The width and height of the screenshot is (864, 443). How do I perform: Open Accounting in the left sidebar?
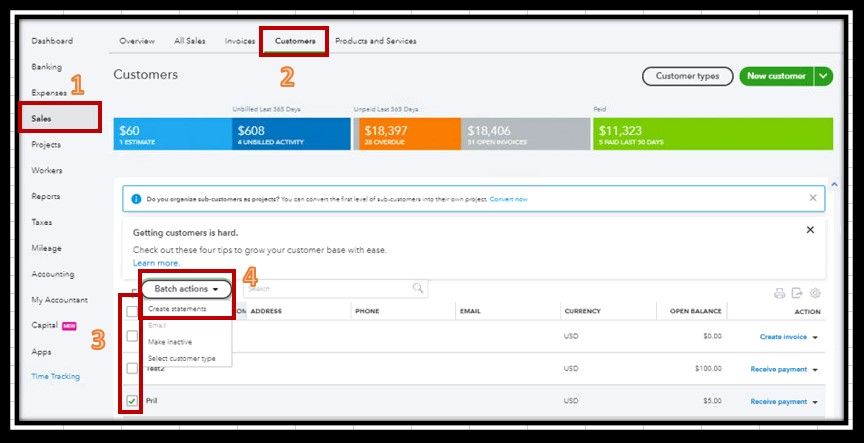(x=52, y=274)
